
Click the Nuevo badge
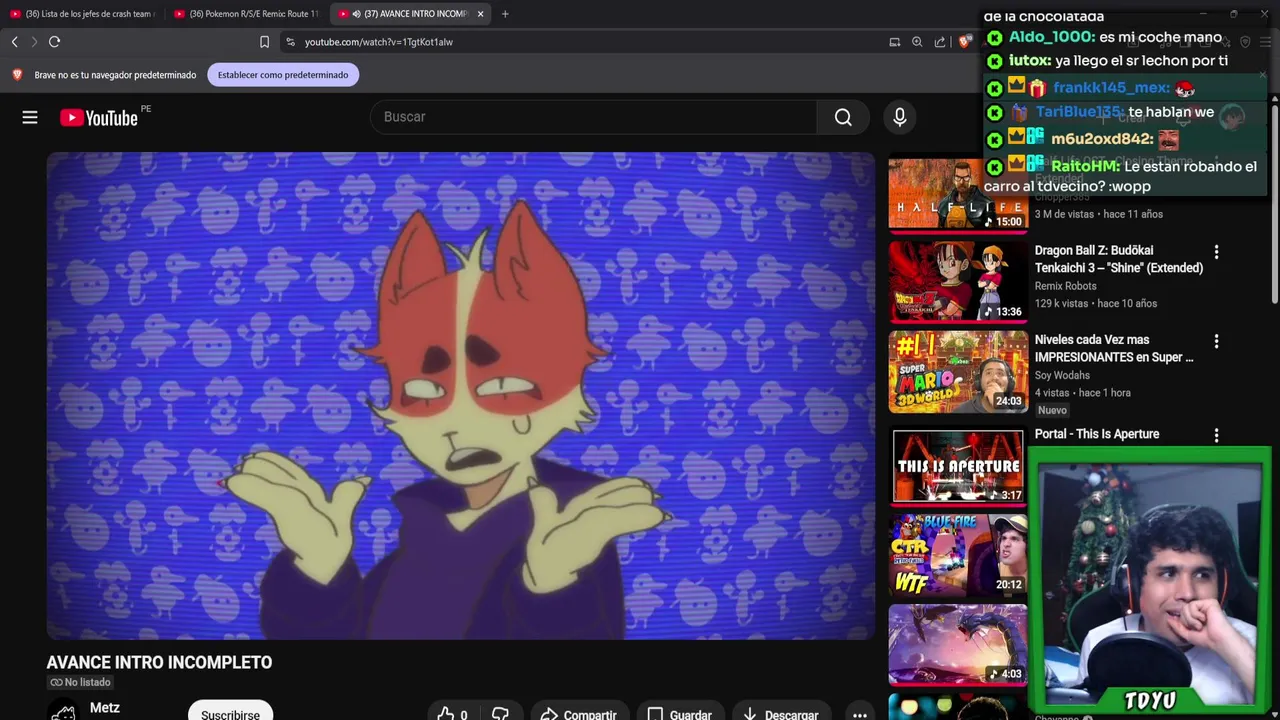click(1052, 410)
